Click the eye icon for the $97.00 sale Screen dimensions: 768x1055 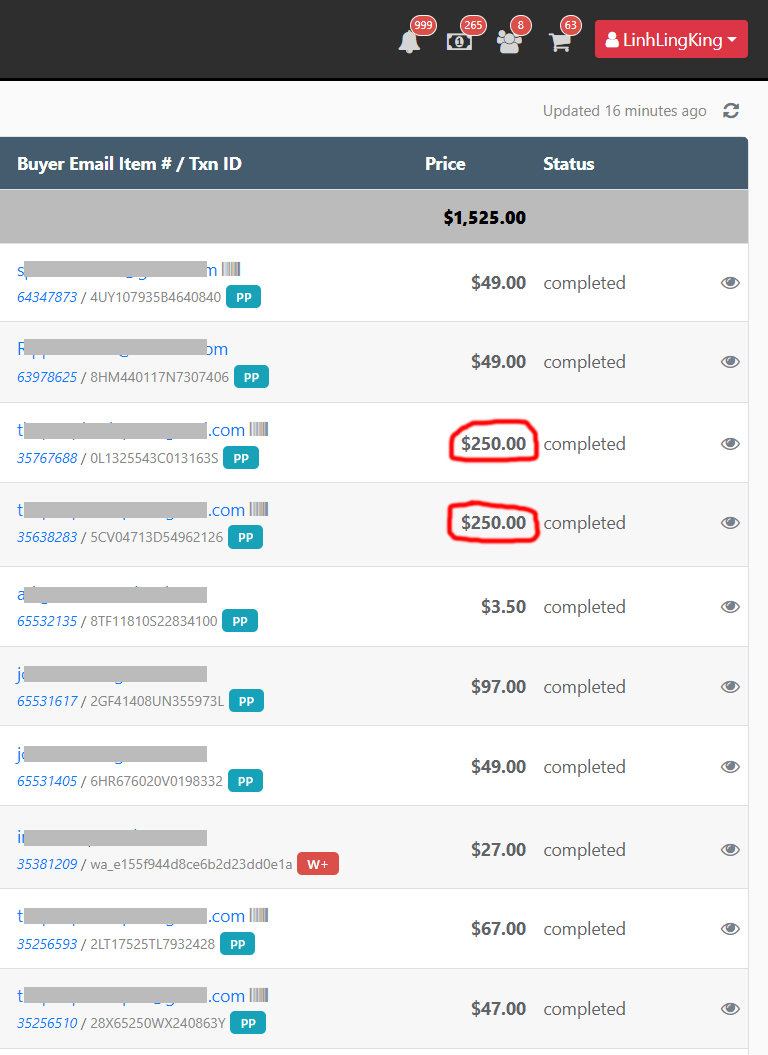[x=730, y=687]
